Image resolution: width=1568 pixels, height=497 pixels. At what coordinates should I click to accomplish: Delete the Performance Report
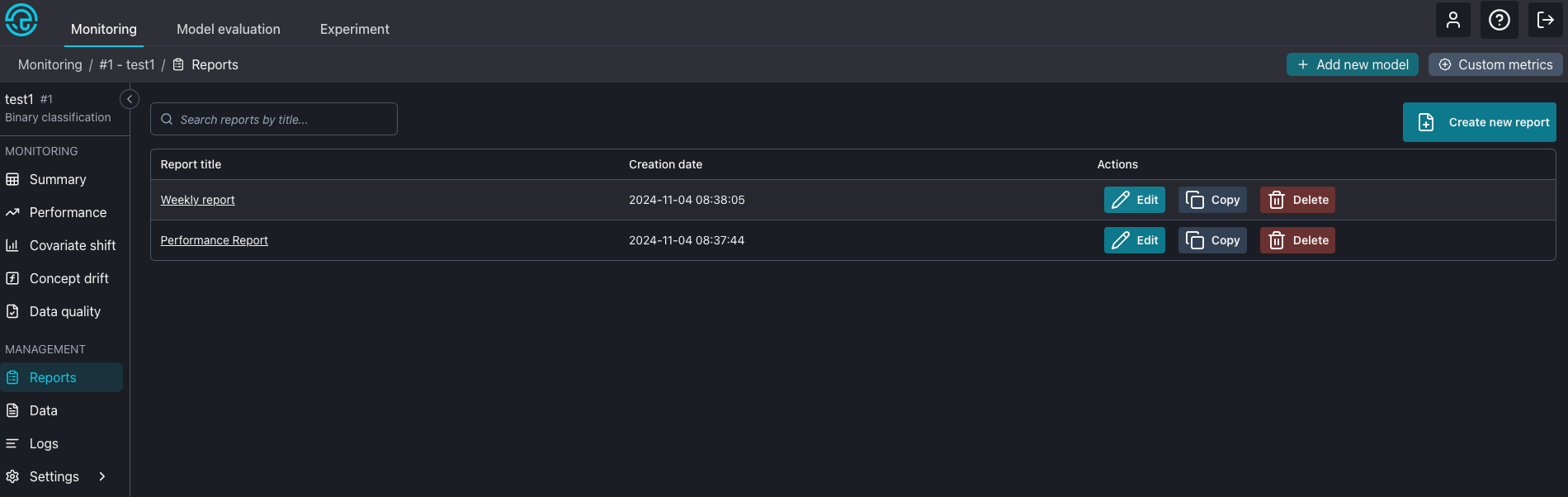1296,240
